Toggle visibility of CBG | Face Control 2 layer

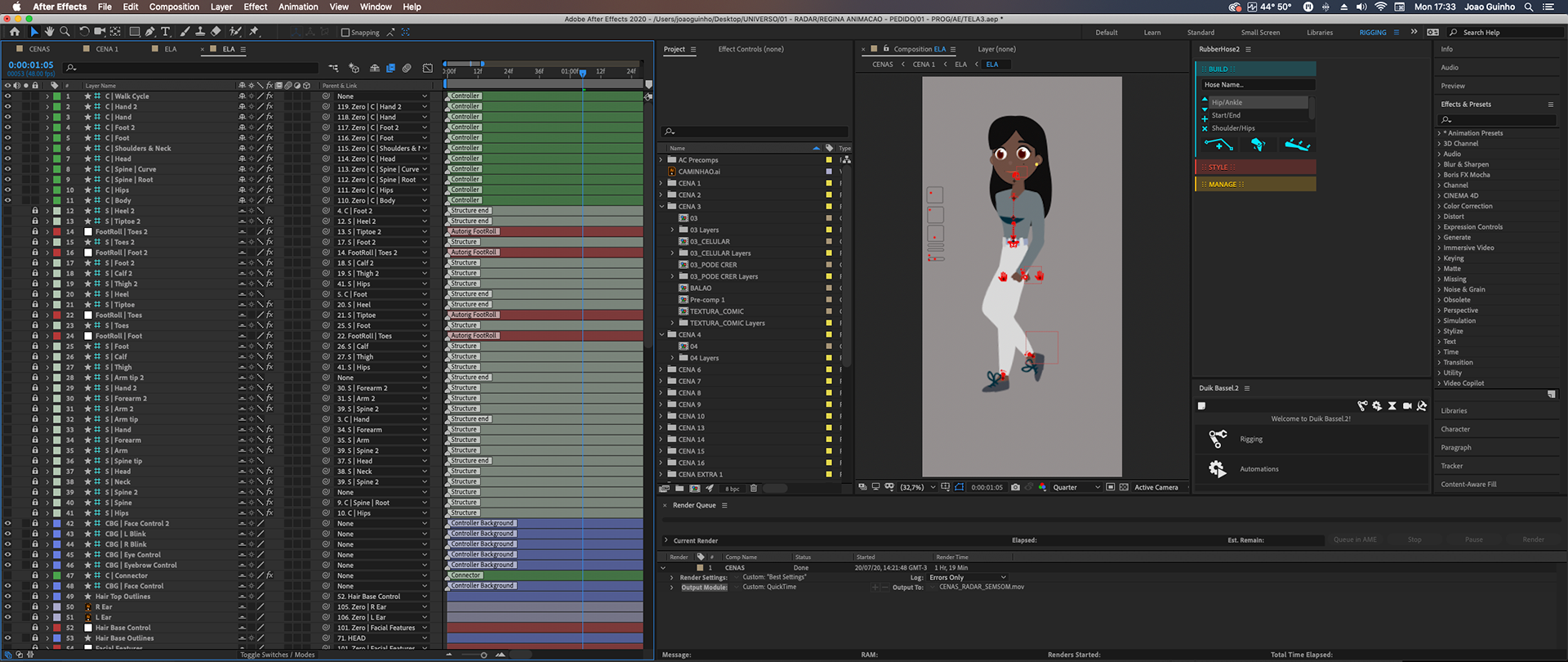pos(8,524)
